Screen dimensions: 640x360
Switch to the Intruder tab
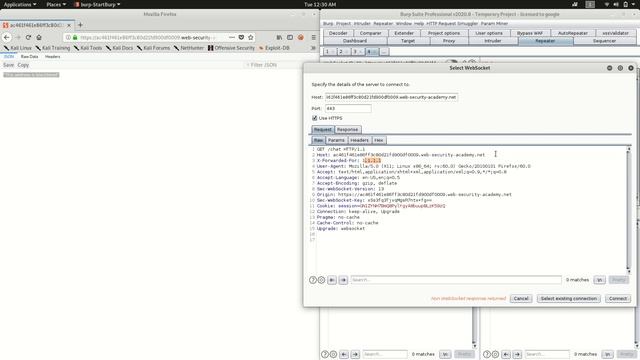pyautogui.click(x=493, y=41)
